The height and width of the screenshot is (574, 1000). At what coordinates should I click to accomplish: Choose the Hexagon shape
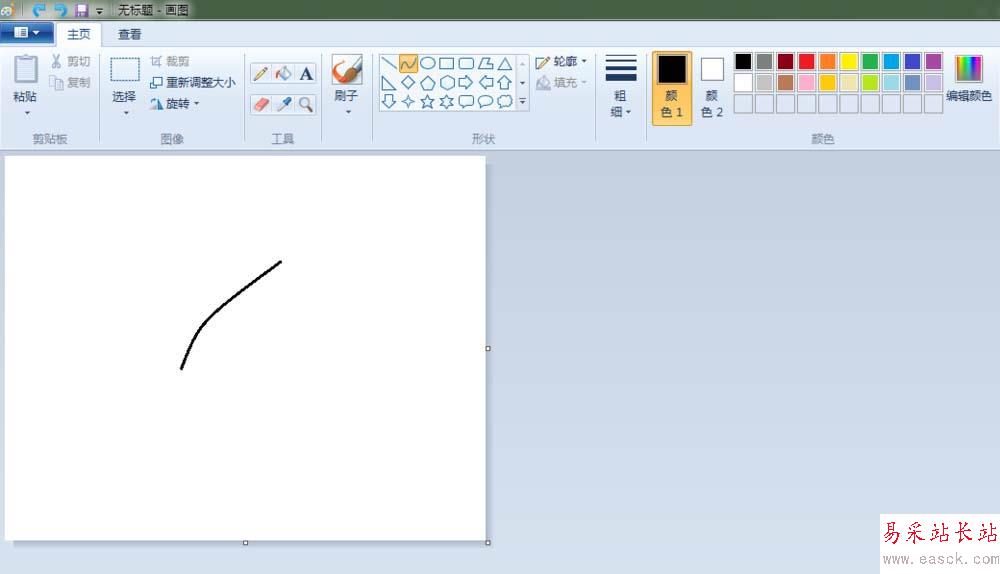[x=447, y=82]
